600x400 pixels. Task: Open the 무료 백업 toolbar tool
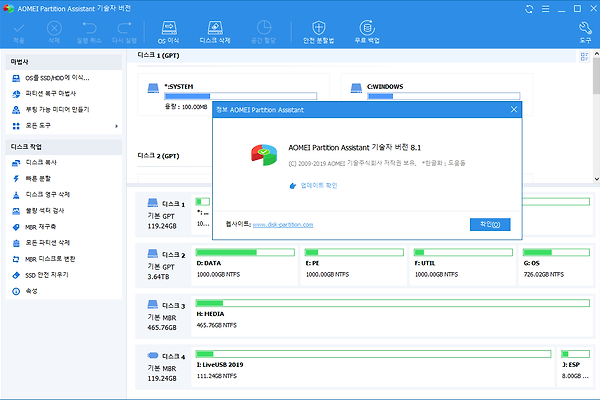(368, 31)
